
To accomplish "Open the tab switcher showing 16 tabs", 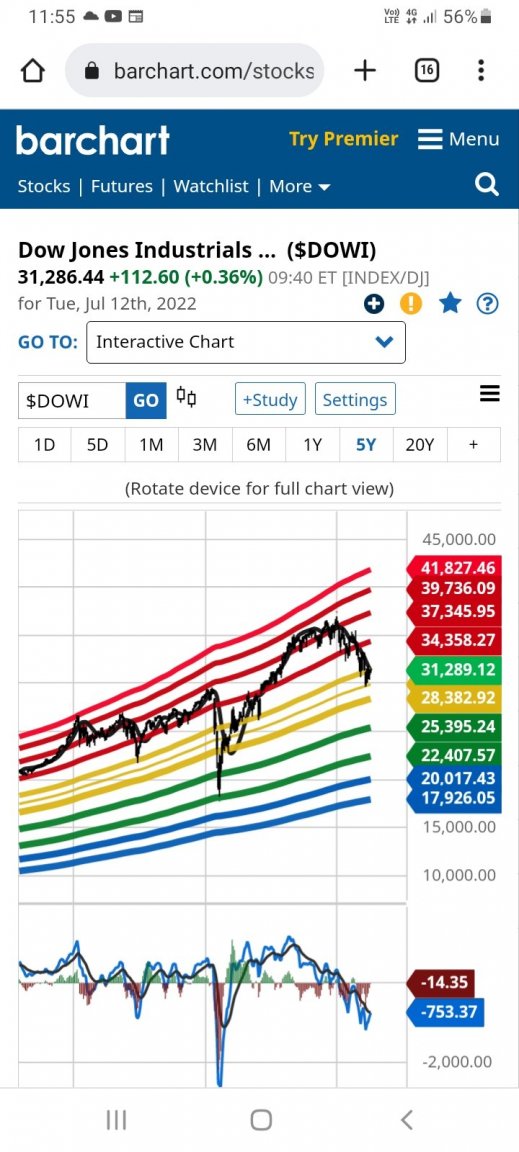I will tap(427, 71).
